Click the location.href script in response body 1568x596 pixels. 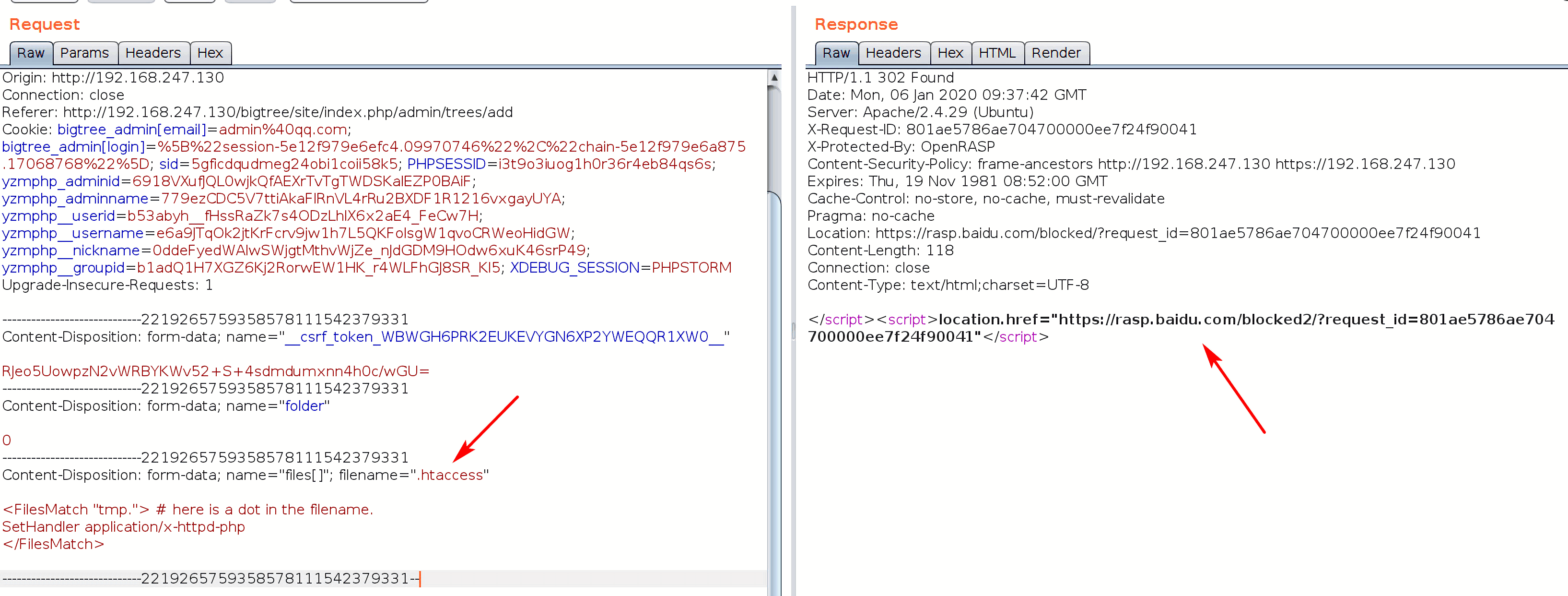pyautogui.click(x=1181, y=328)
